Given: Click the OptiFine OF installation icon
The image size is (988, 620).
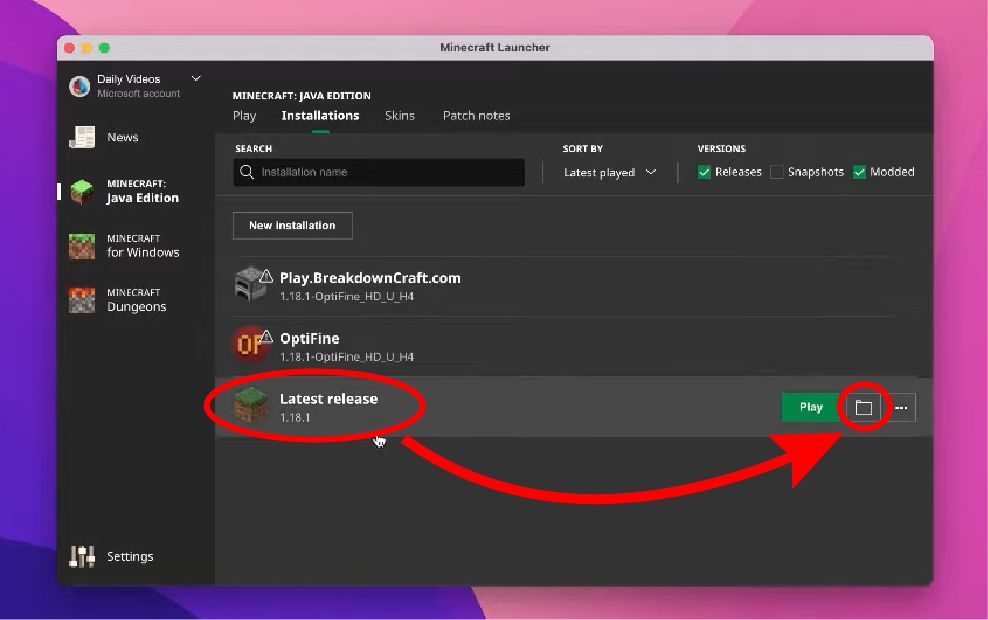Looking at the screenshot, I should click(x=250, y=345).
